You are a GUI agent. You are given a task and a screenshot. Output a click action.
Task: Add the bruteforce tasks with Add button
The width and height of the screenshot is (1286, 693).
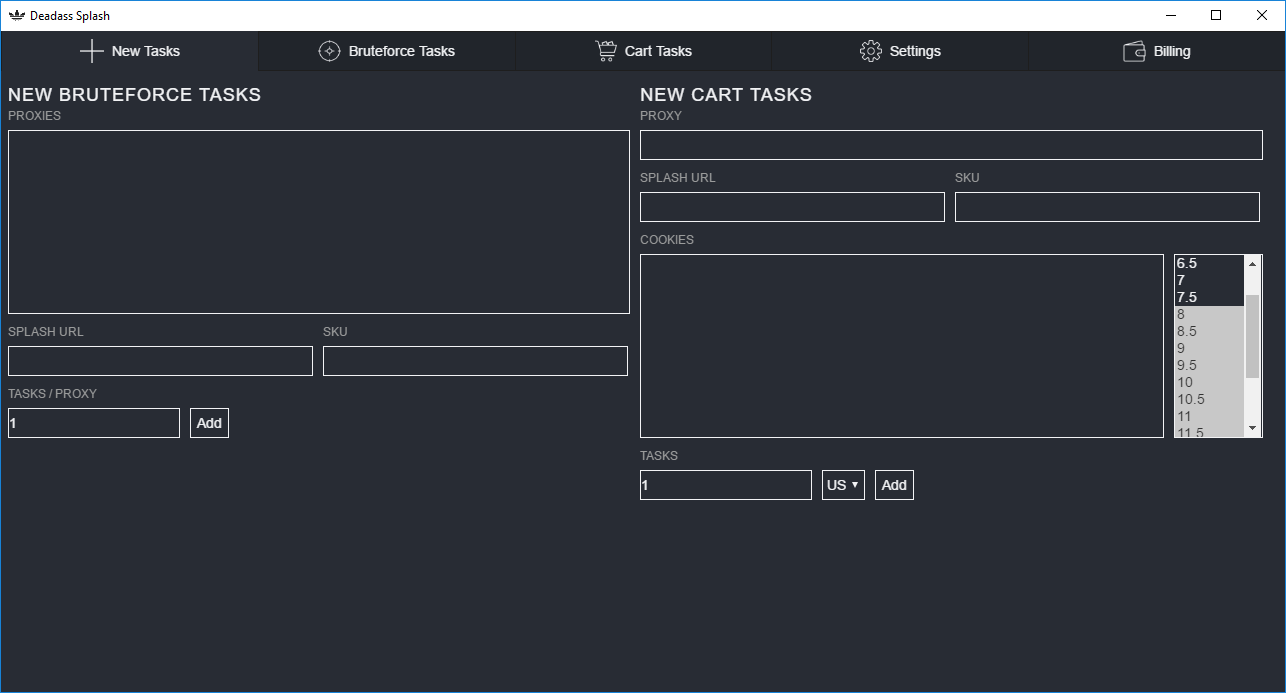click(209, 423)
